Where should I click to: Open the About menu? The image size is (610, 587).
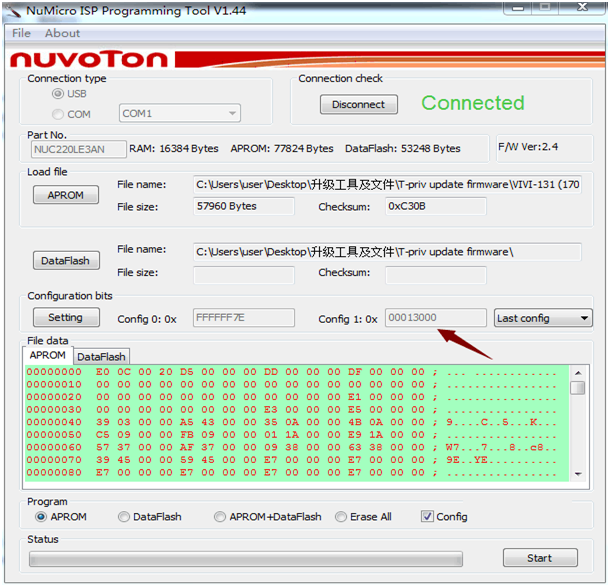(62, 33)
